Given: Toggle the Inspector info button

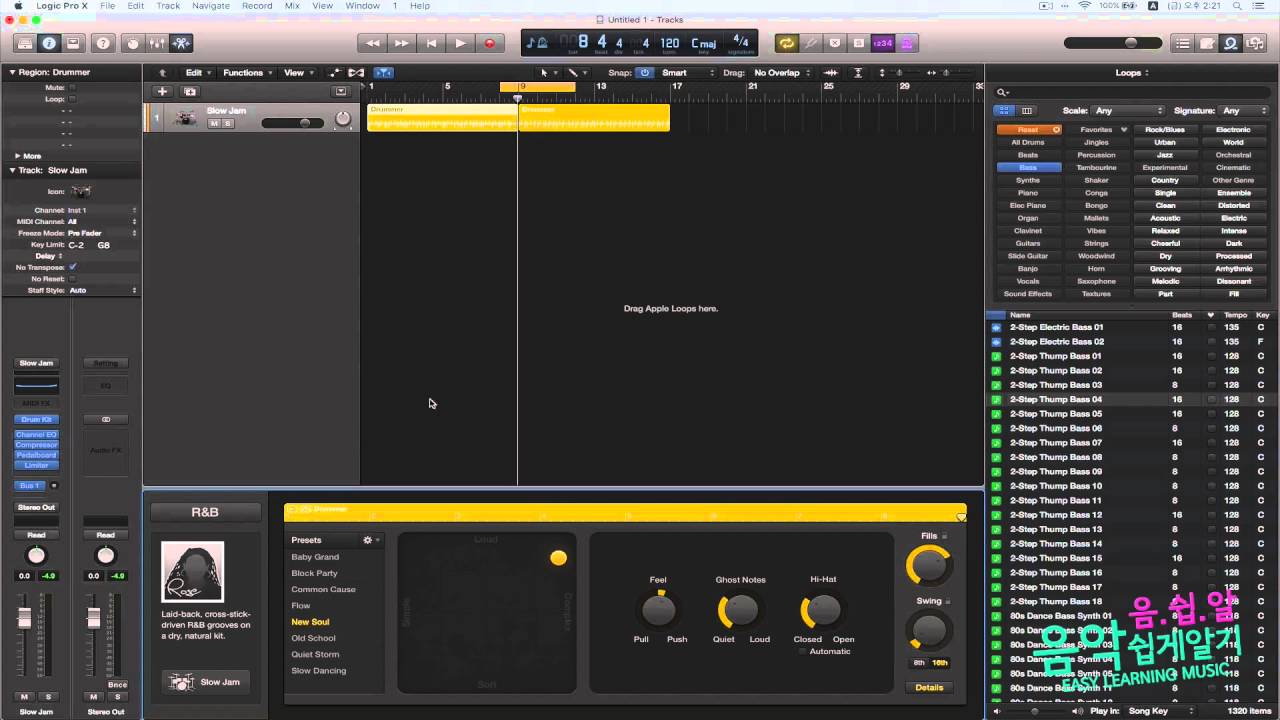Looking at the screenshot, I should coord(49,43).
